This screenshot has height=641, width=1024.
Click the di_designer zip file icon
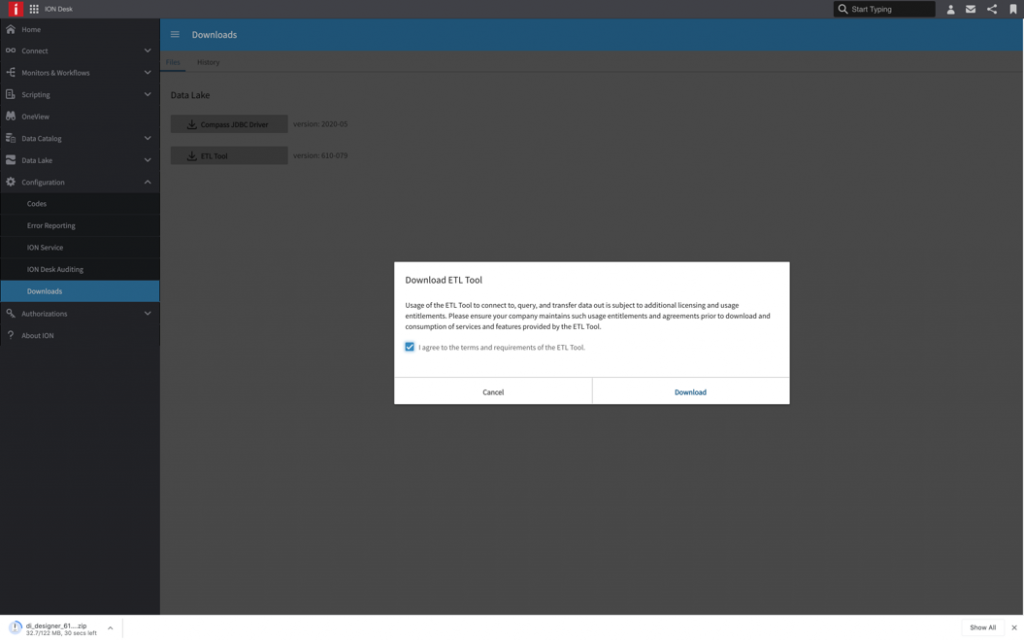[15, 628]
